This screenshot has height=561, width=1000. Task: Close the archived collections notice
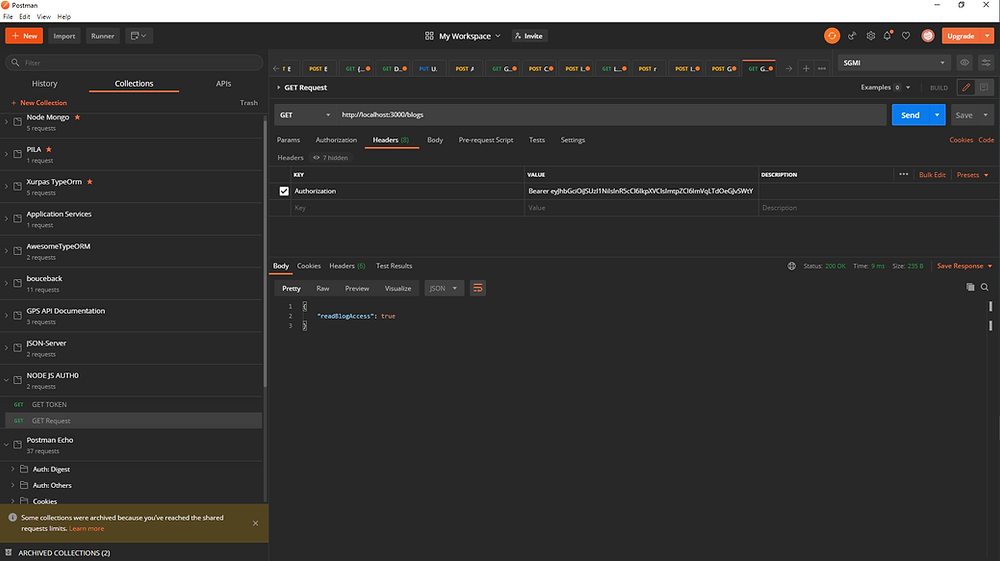256,523
